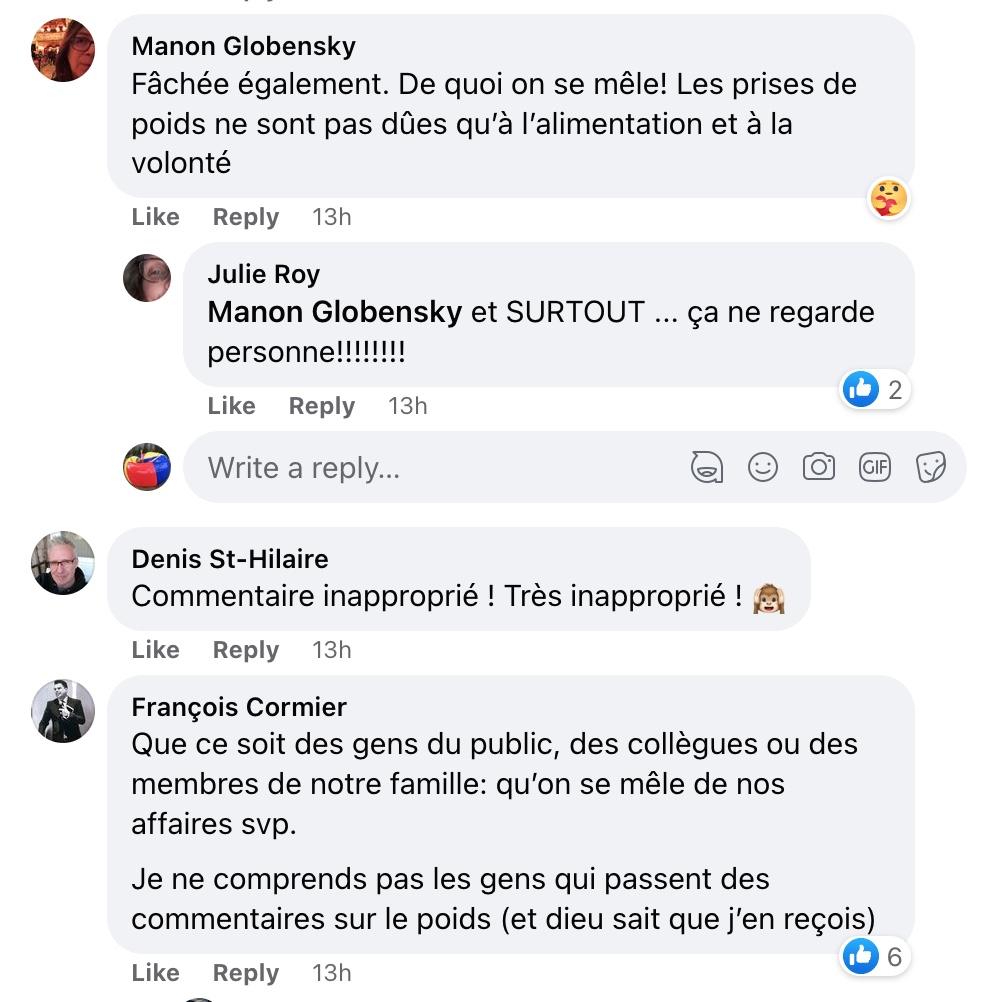Open GIF picker in reply box

(874, 467)
